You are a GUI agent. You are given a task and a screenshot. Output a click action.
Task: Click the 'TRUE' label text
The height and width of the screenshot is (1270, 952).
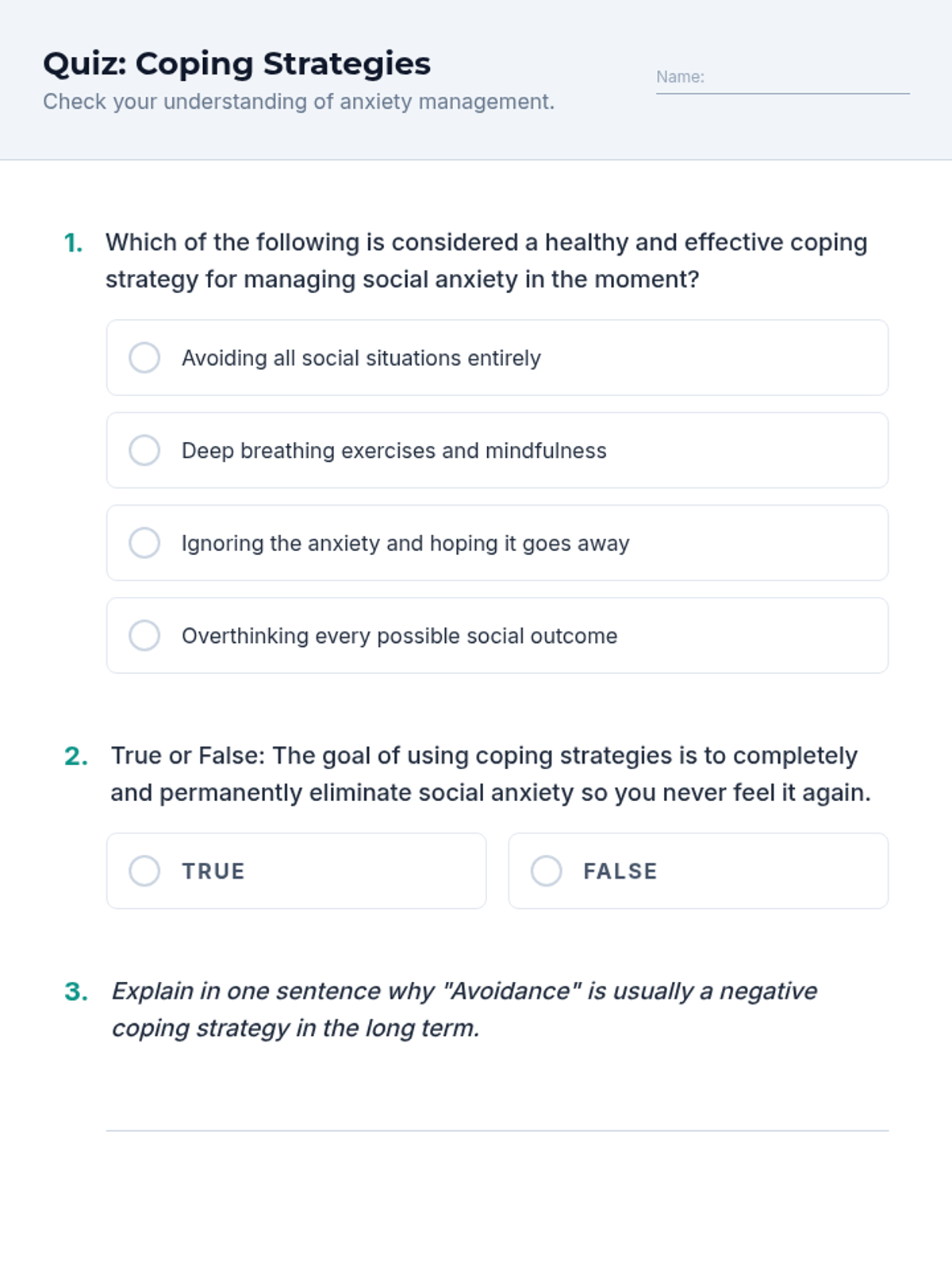click(x=213, y=872)
